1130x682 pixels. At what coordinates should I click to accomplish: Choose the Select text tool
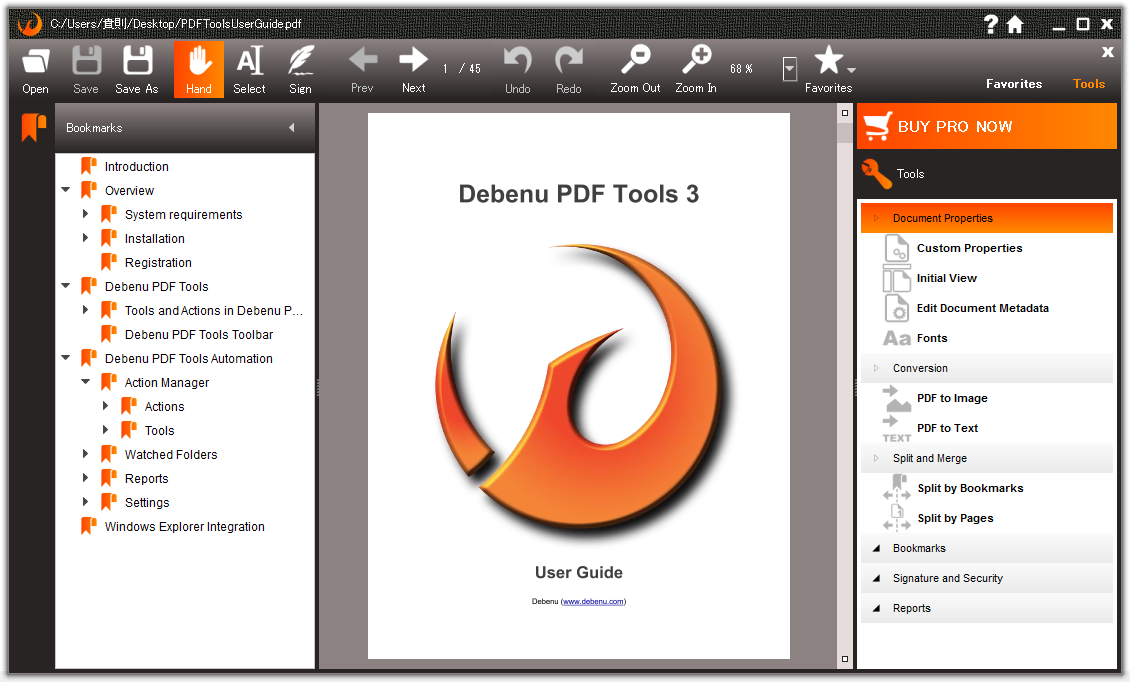(x=249, y=70)
